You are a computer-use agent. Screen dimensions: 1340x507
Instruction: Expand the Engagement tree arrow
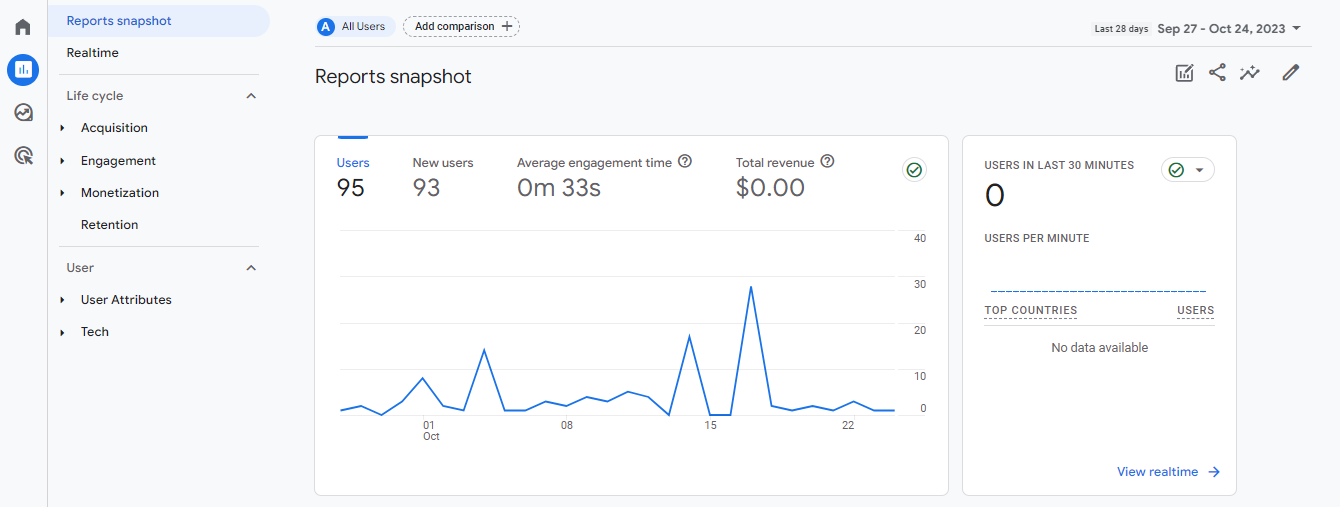[62, 161]
